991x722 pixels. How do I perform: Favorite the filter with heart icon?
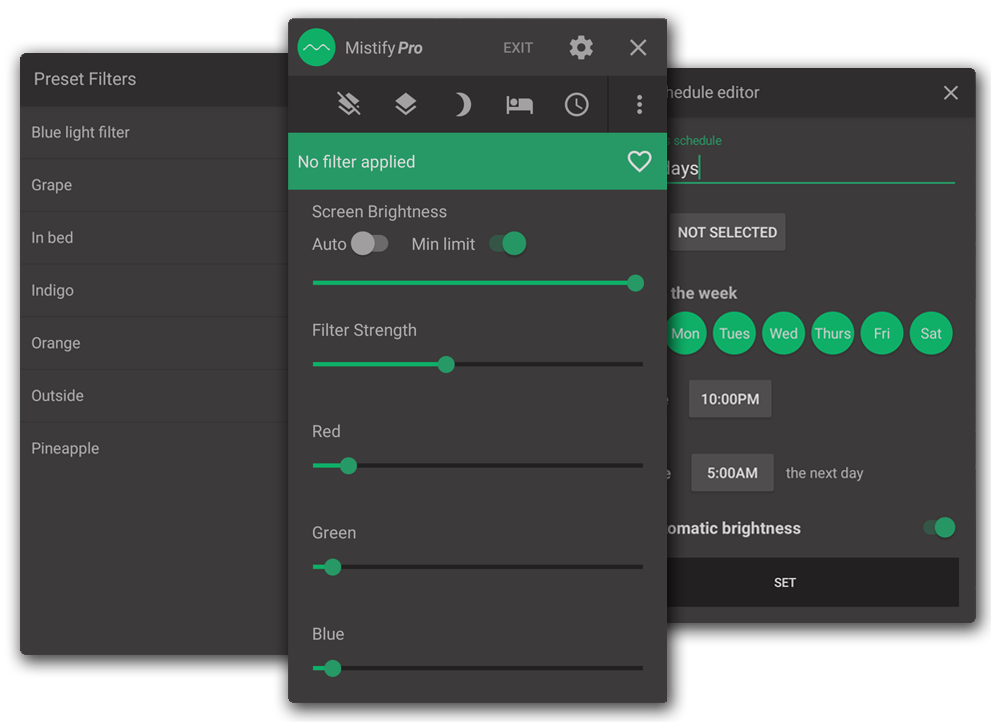639,161
